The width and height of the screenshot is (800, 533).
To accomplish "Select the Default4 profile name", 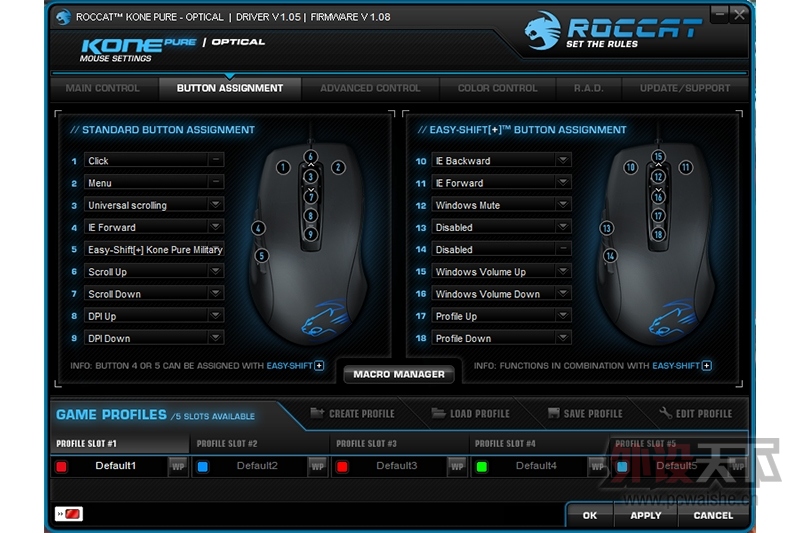I will [x=536, y=466].
